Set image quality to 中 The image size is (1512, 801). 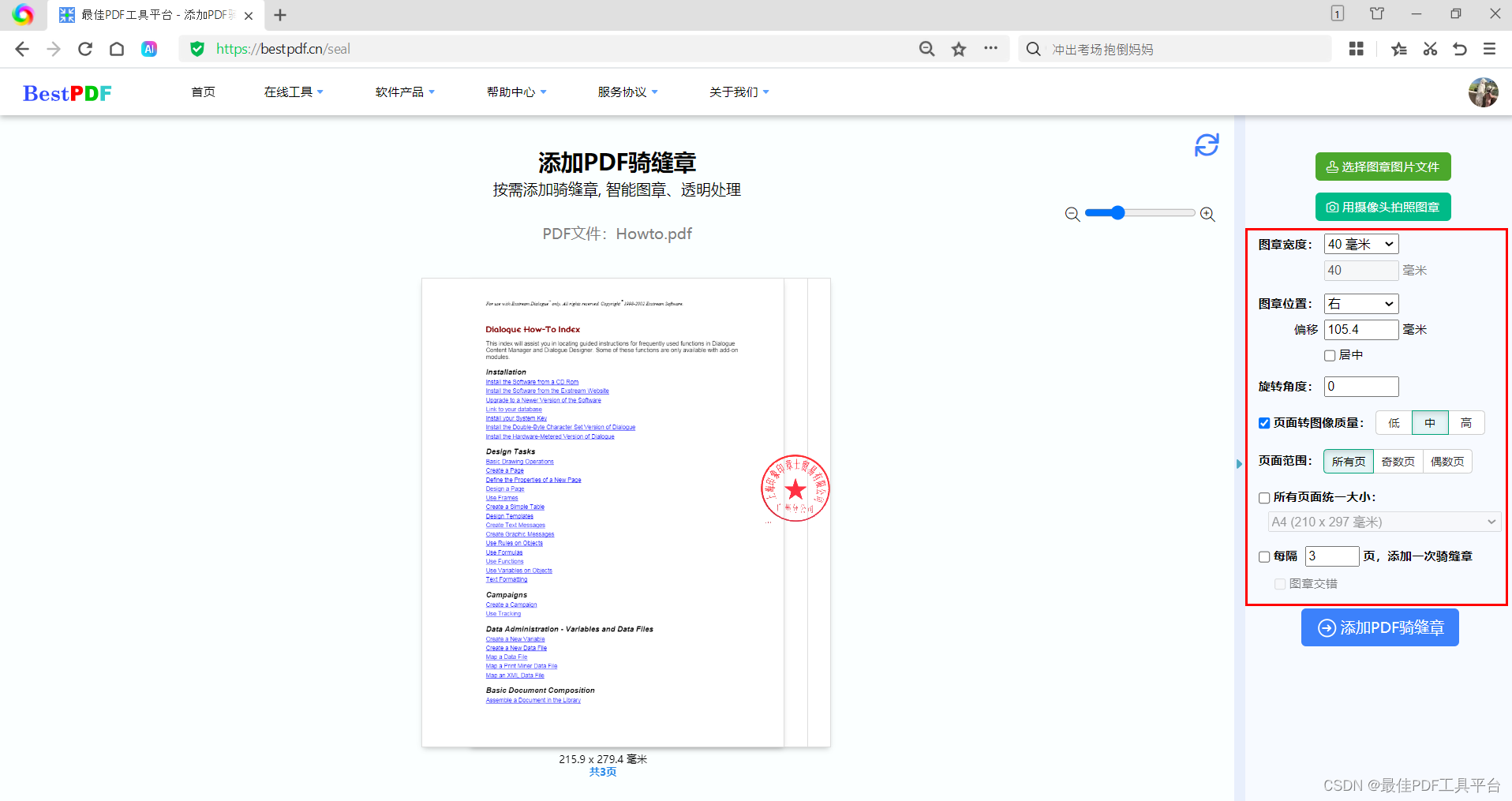(x=1430, y=423)
